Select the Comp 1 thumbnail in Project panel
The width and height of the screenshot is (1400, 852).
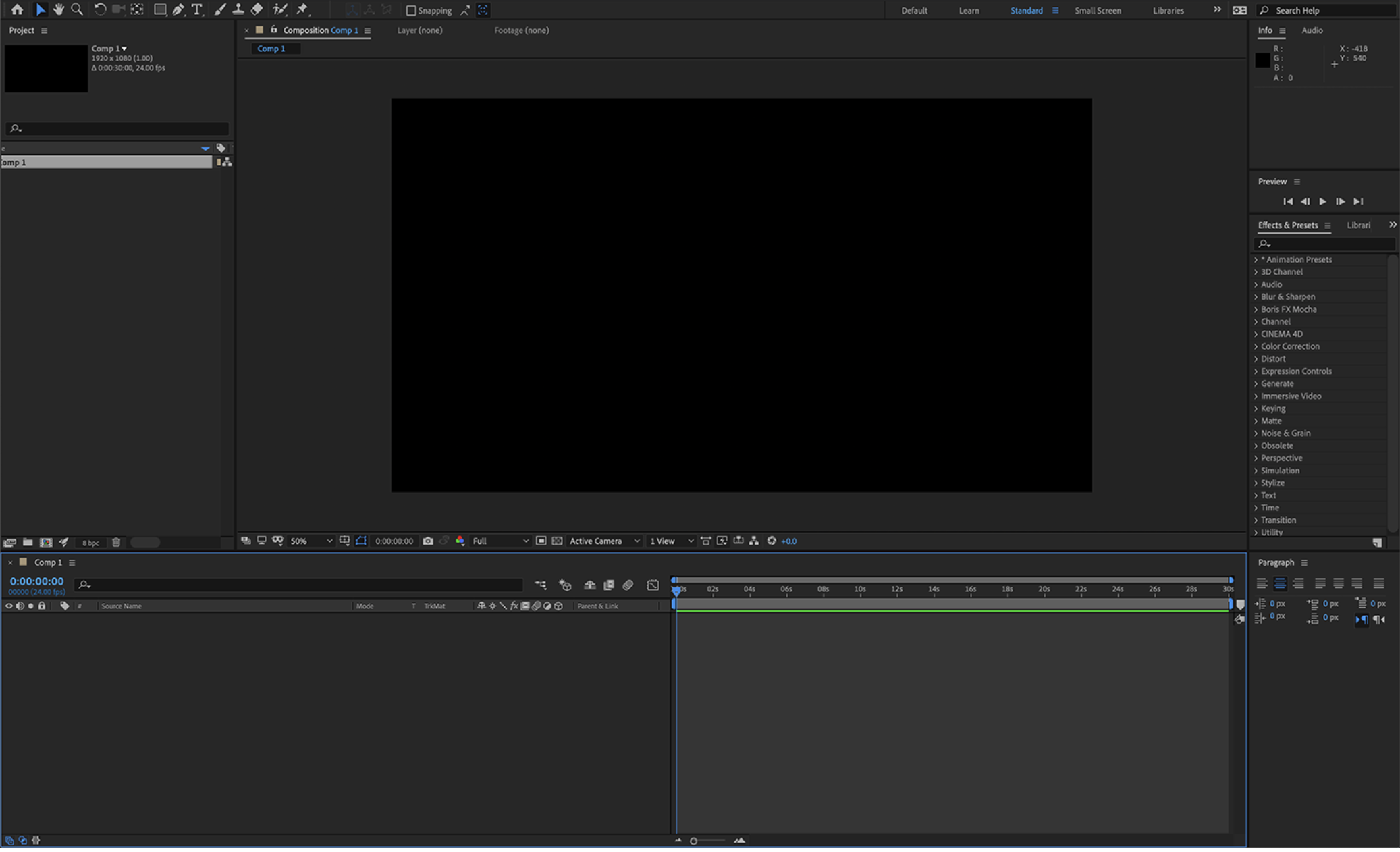tap(46, 68)
